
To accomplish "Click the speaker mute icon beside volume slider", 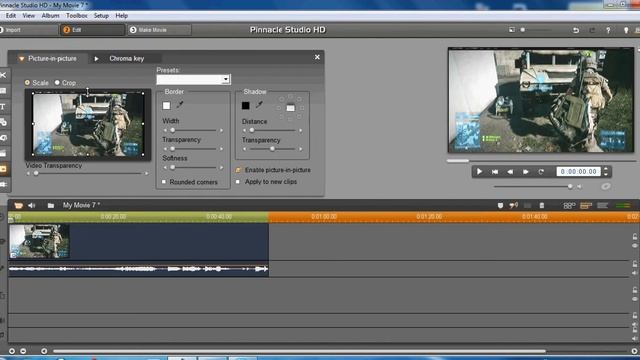I will (x=579, y=187).
